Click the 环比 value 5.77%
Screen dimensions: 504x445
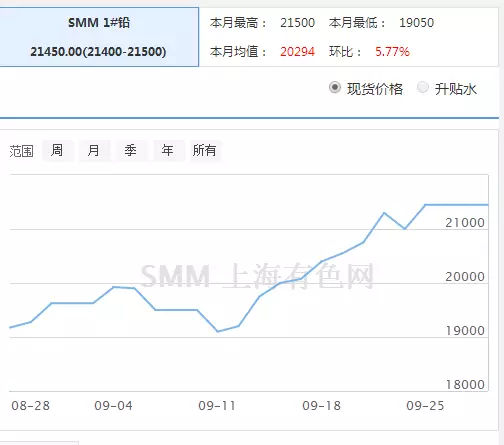(392, 52)
